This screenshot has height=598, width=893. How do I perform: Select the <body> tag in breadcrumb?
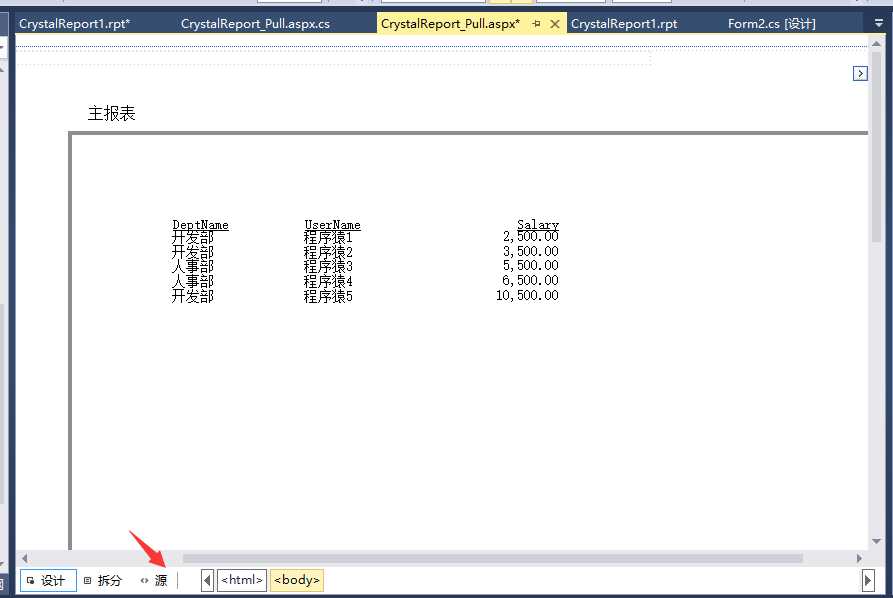(297, 580)
